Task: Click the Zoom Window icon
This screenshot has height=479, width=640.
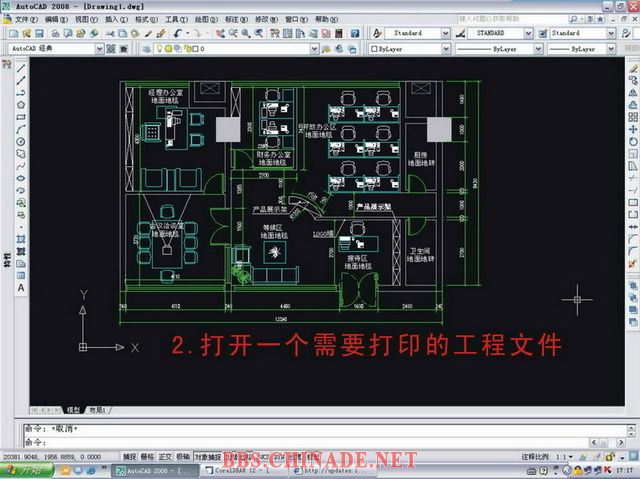Action: 246,33
